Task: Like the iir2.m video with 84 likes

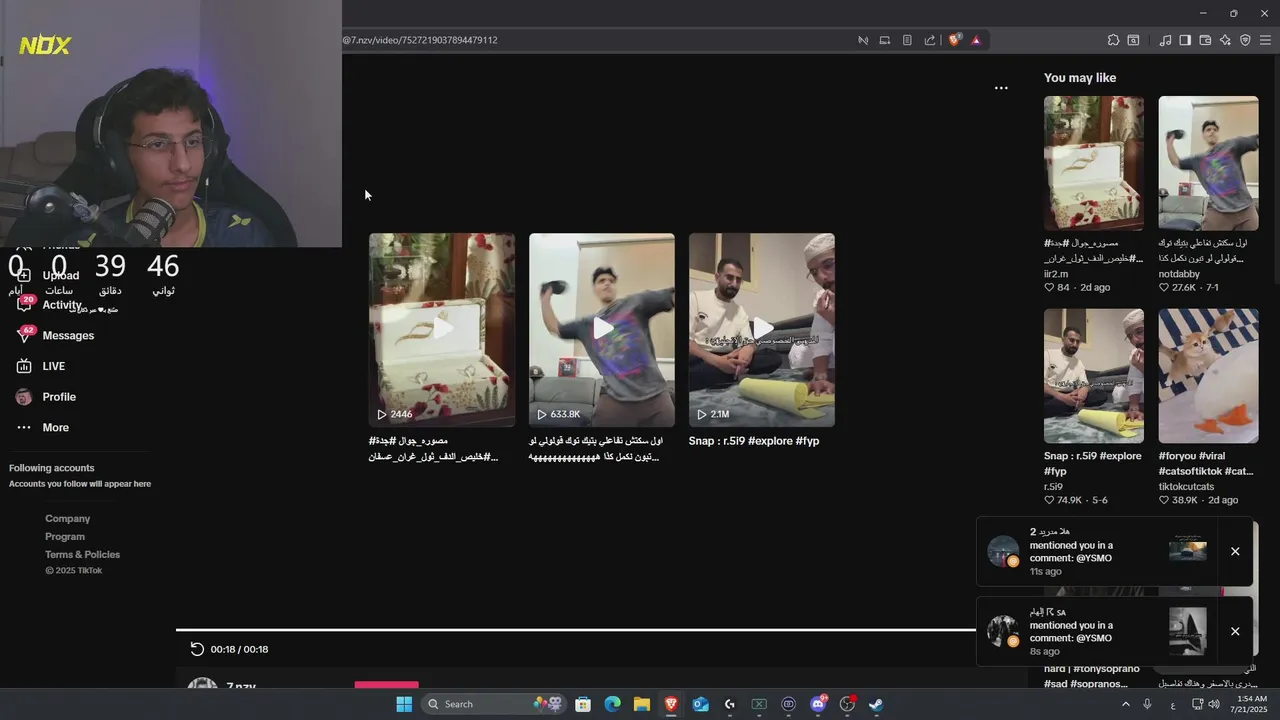Action: (1050, 287)
